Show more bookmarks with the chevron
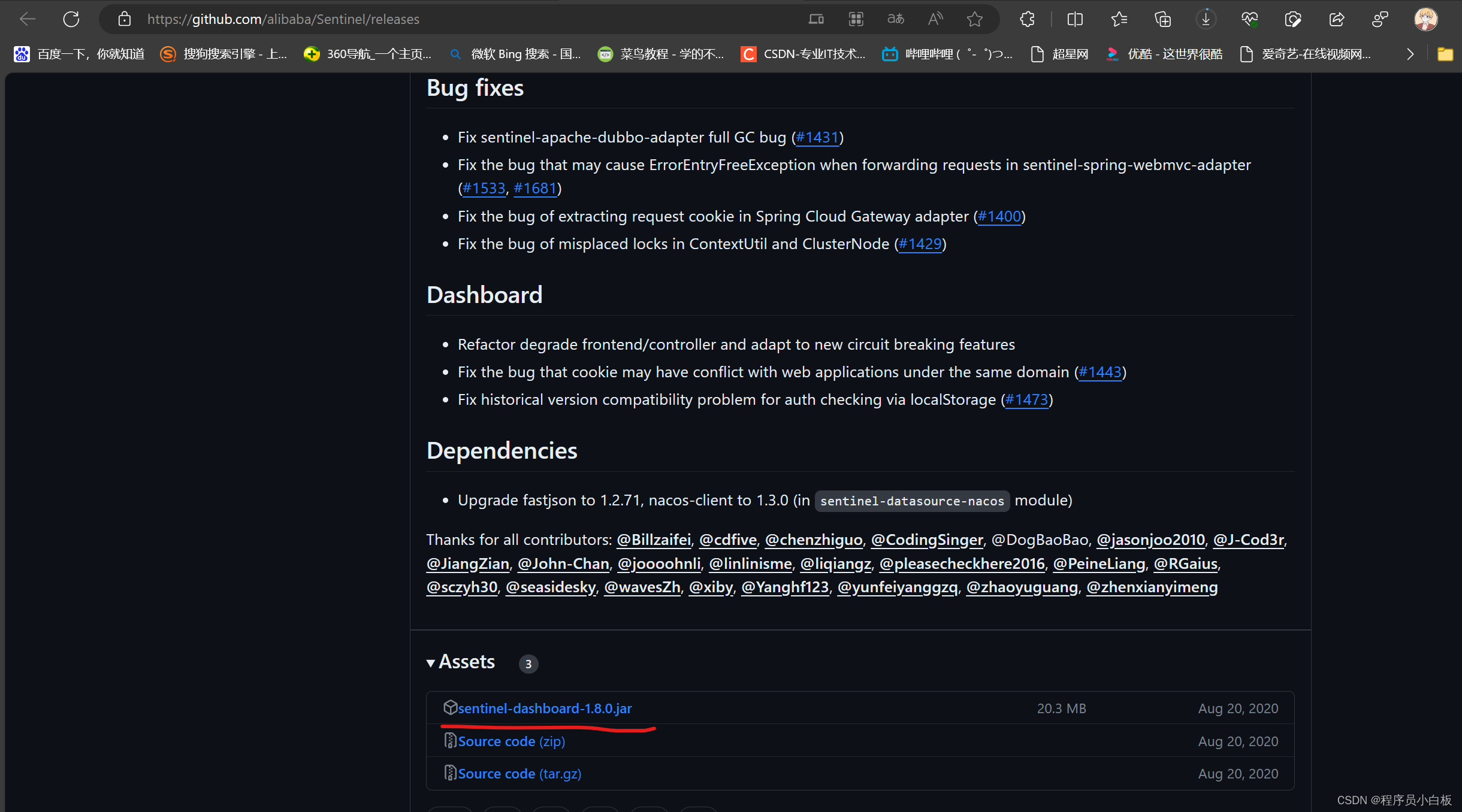Screen dimensions: 1462x812 point(1410,54)
